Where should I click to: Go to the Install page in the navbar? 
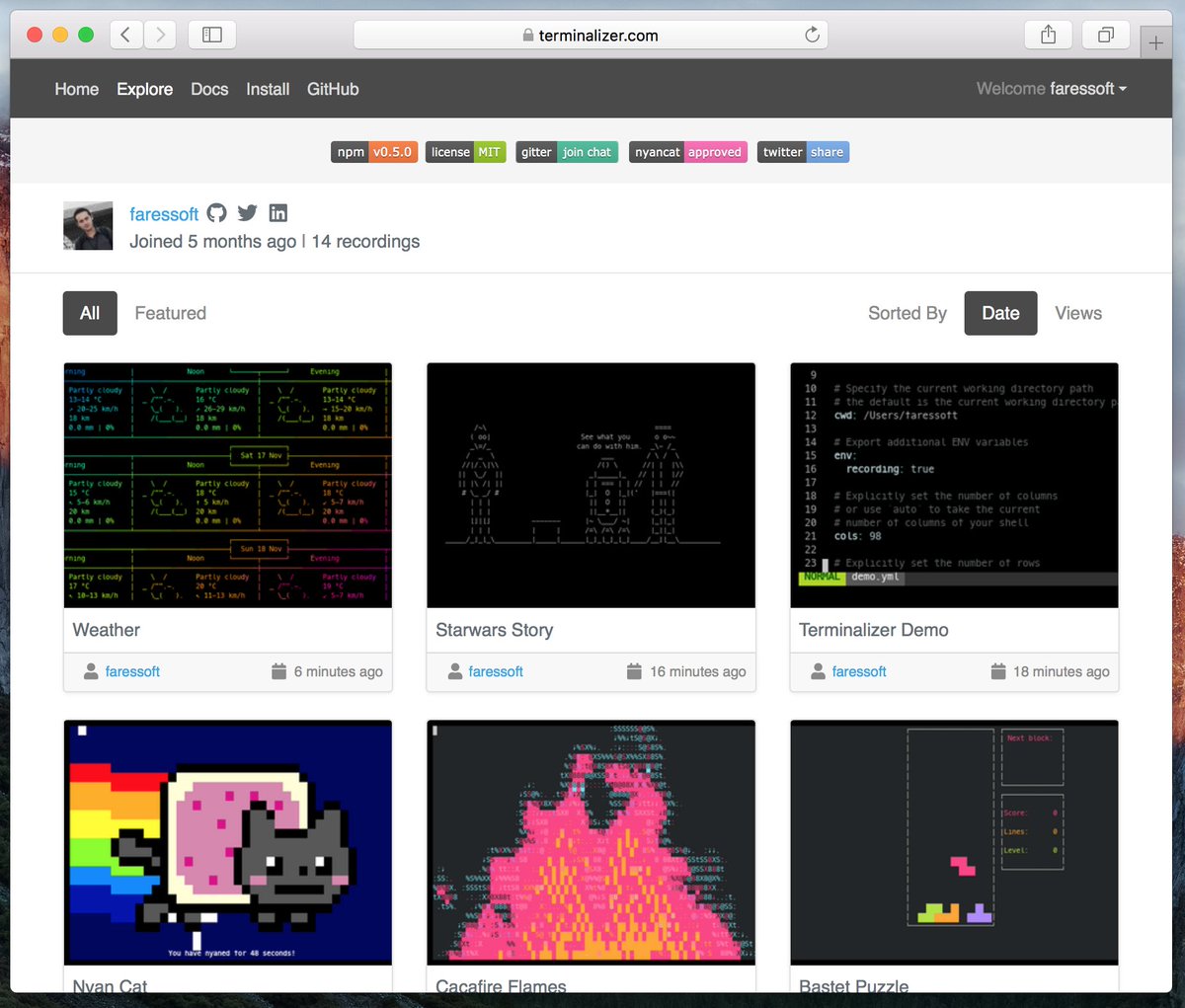point(267,89)
